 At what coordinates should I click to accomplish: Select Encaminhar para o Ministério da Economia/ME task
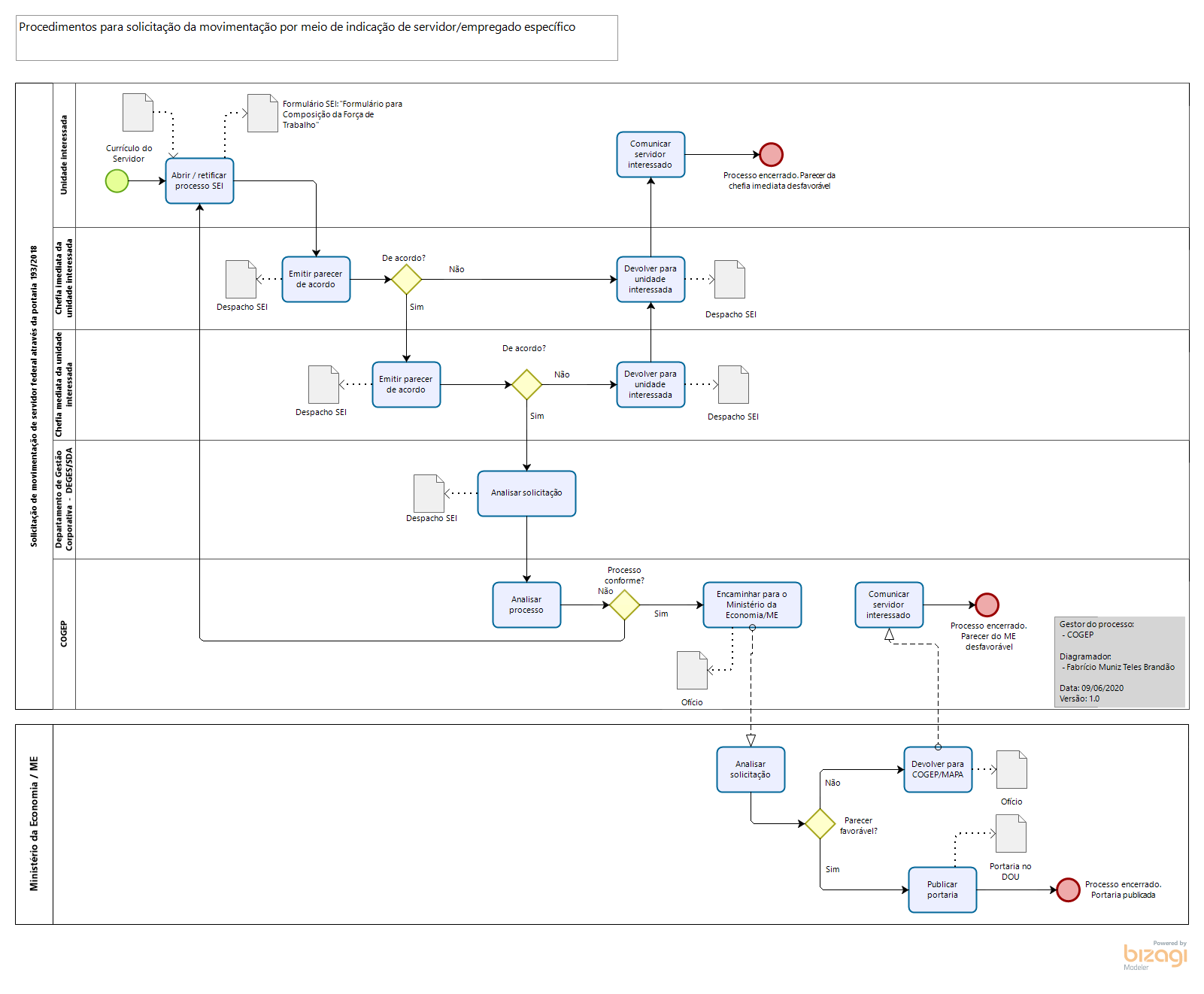(x=752, y=605)
